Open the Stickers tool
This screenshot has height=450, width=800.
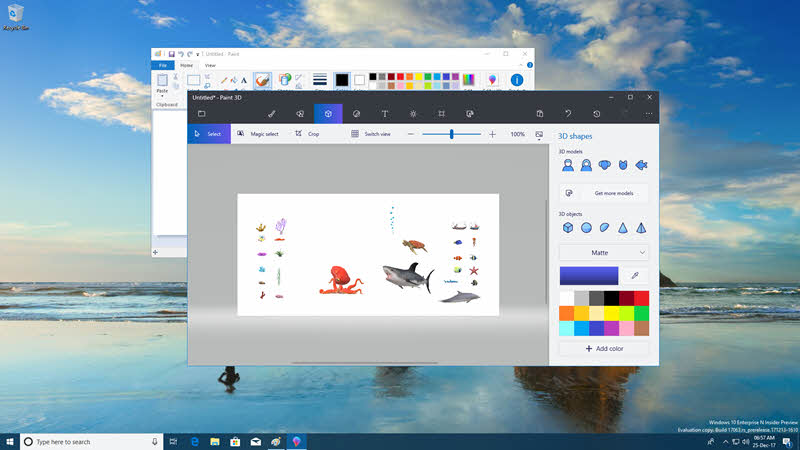pyautogui.click(x=356, y=114)
